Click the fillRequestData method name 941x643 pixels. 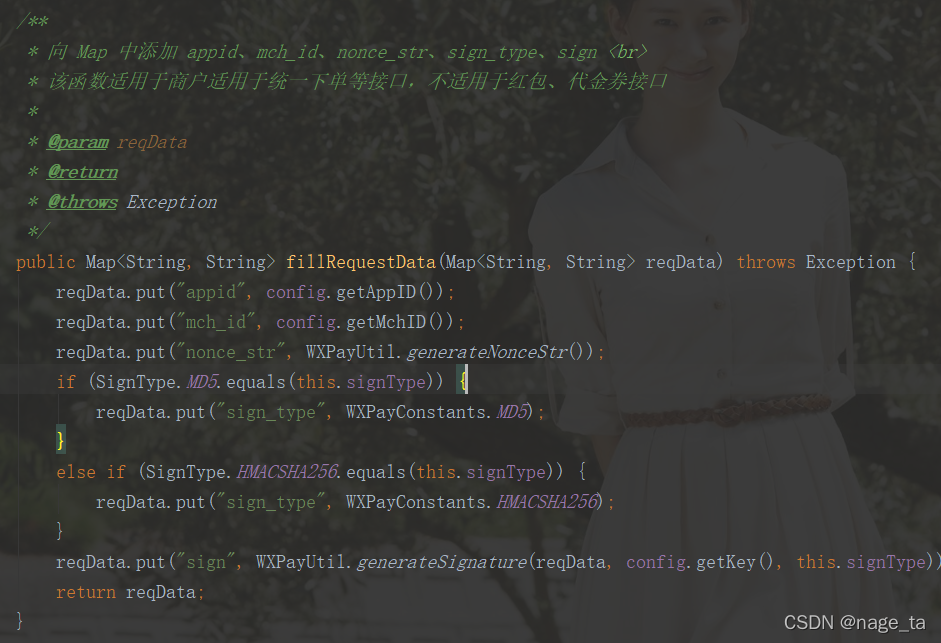[x=361, y=262]
